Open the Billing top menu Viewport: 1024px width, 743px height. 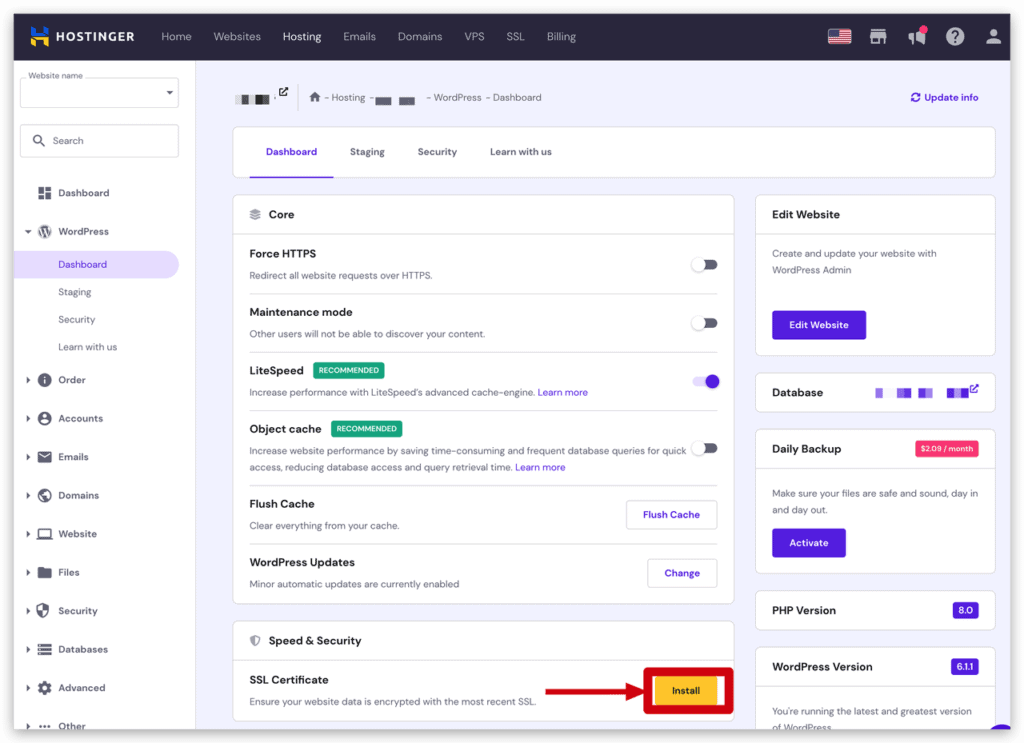(561, 37)
